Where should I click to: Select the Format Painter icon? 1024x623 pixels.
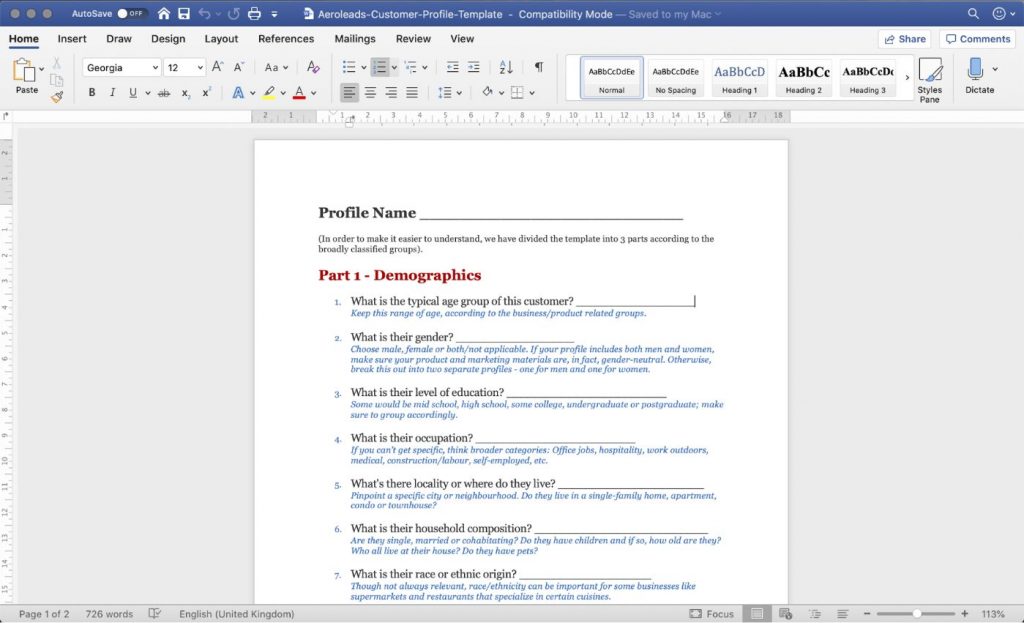tap(57, 96)
